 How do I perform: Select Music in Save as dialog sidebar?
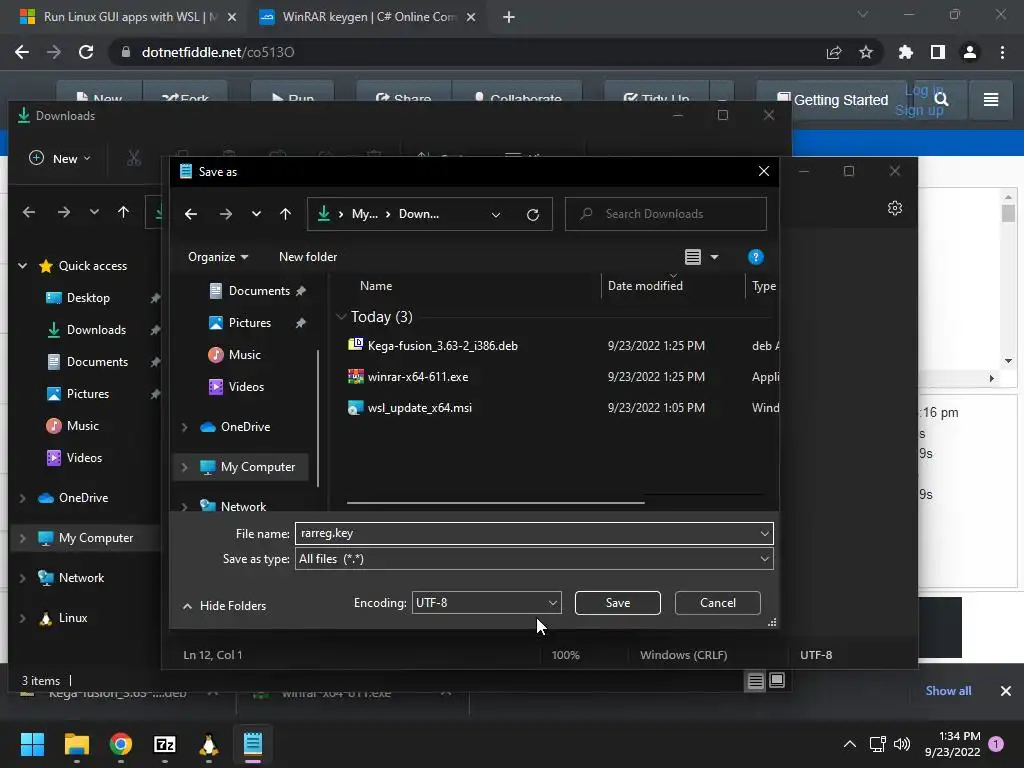point(244,355)
